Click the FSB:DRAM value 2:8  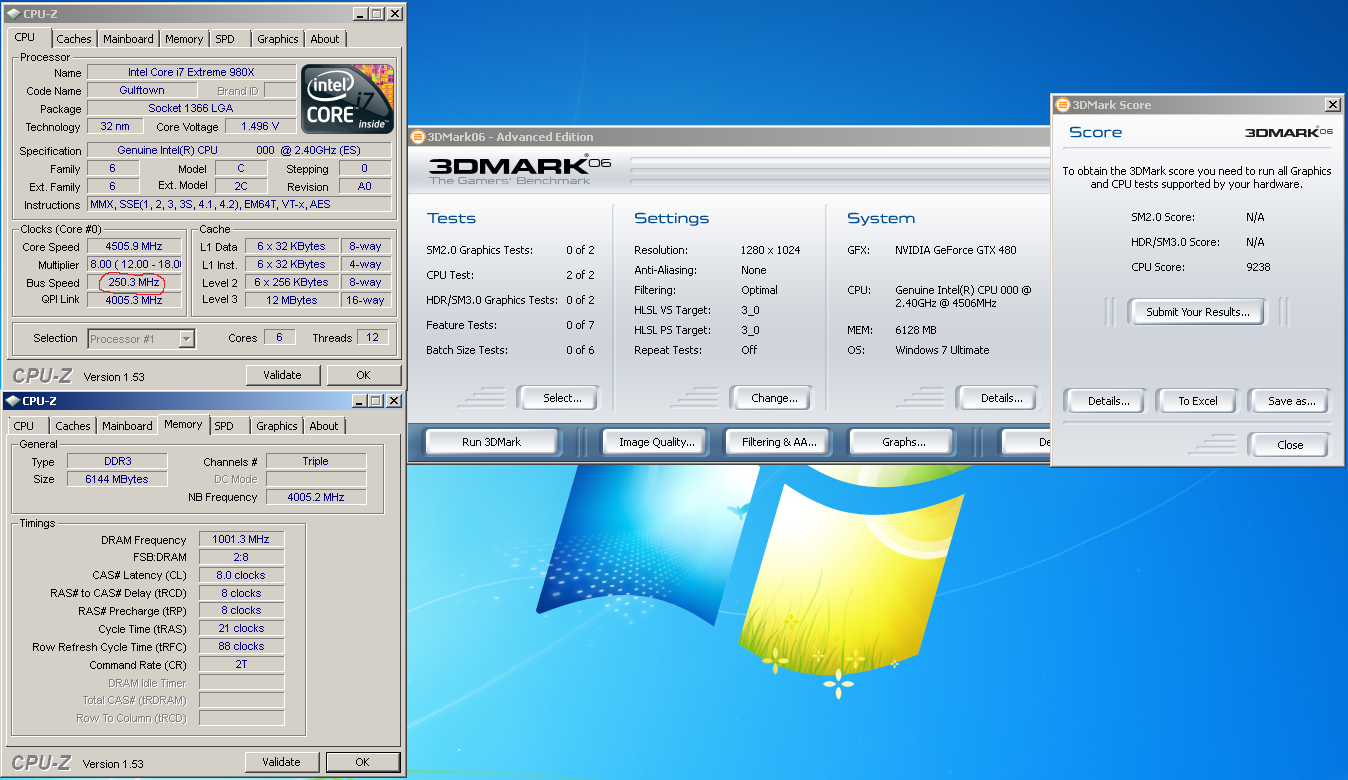point(241,557)
